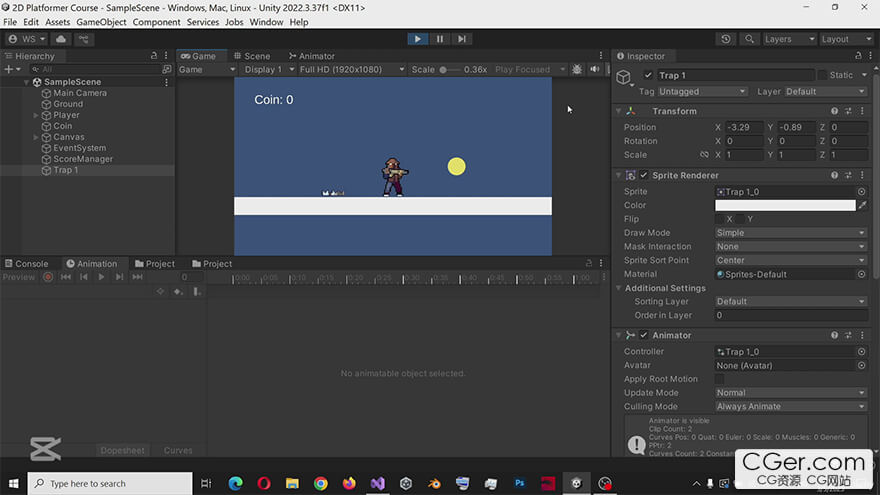Open the cloud services icon
880x495 pixels.
coord(61,39)
